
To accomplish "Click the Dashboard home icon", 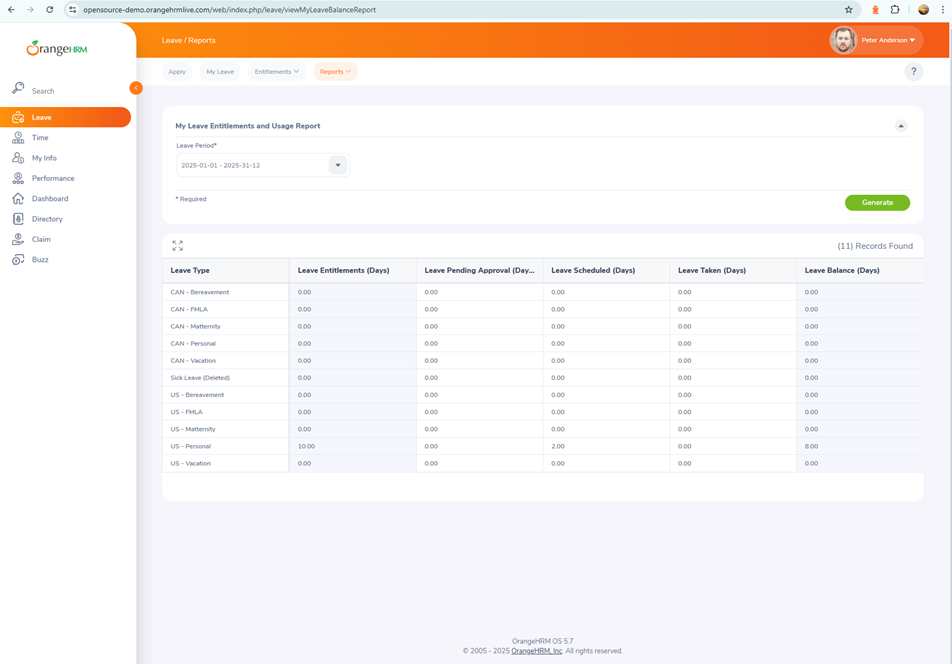I will pyautogui.click(x=18, y=199).
